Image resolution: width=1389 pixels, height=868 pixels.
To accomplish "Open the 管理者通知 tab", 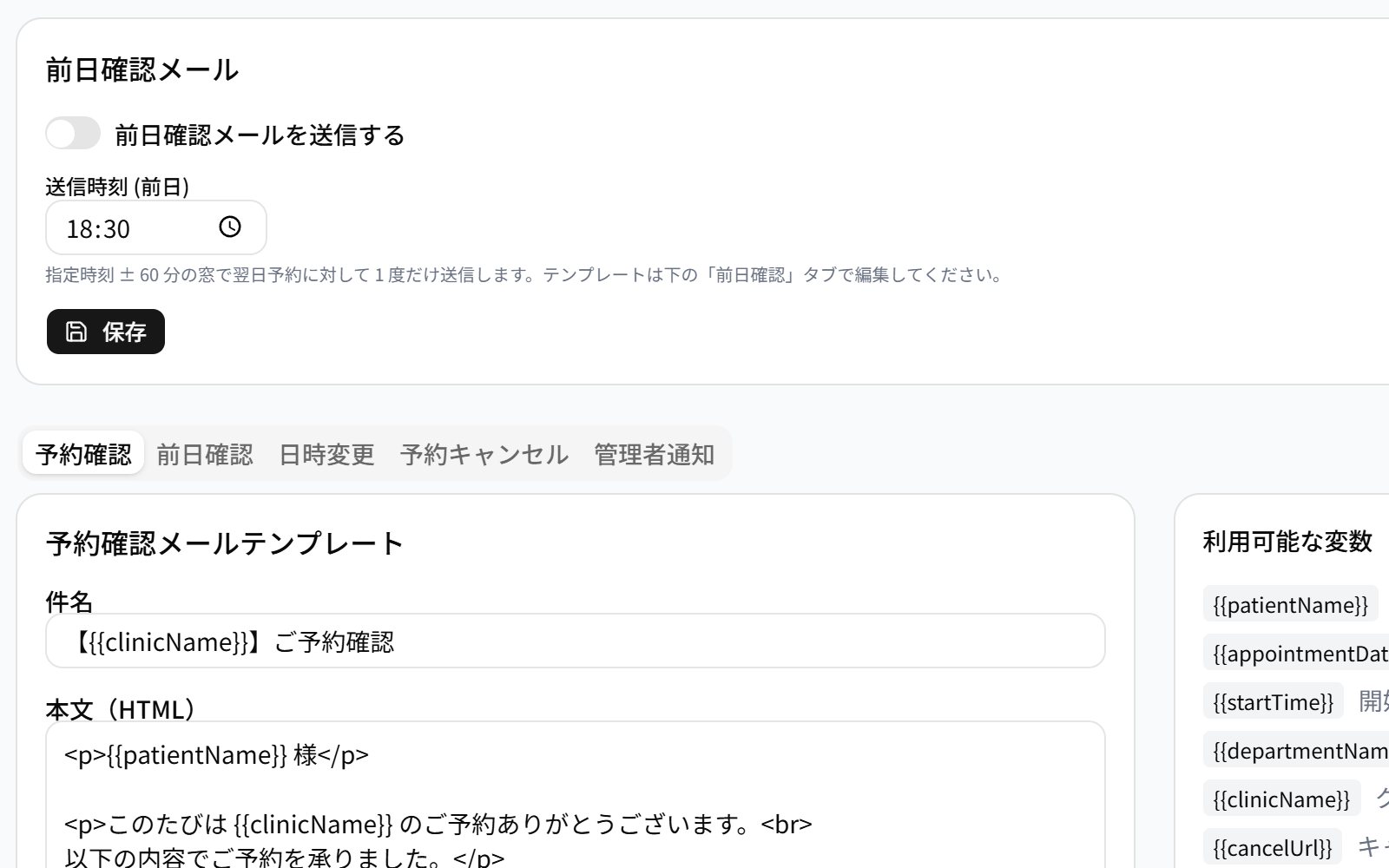I will point(655,454).
